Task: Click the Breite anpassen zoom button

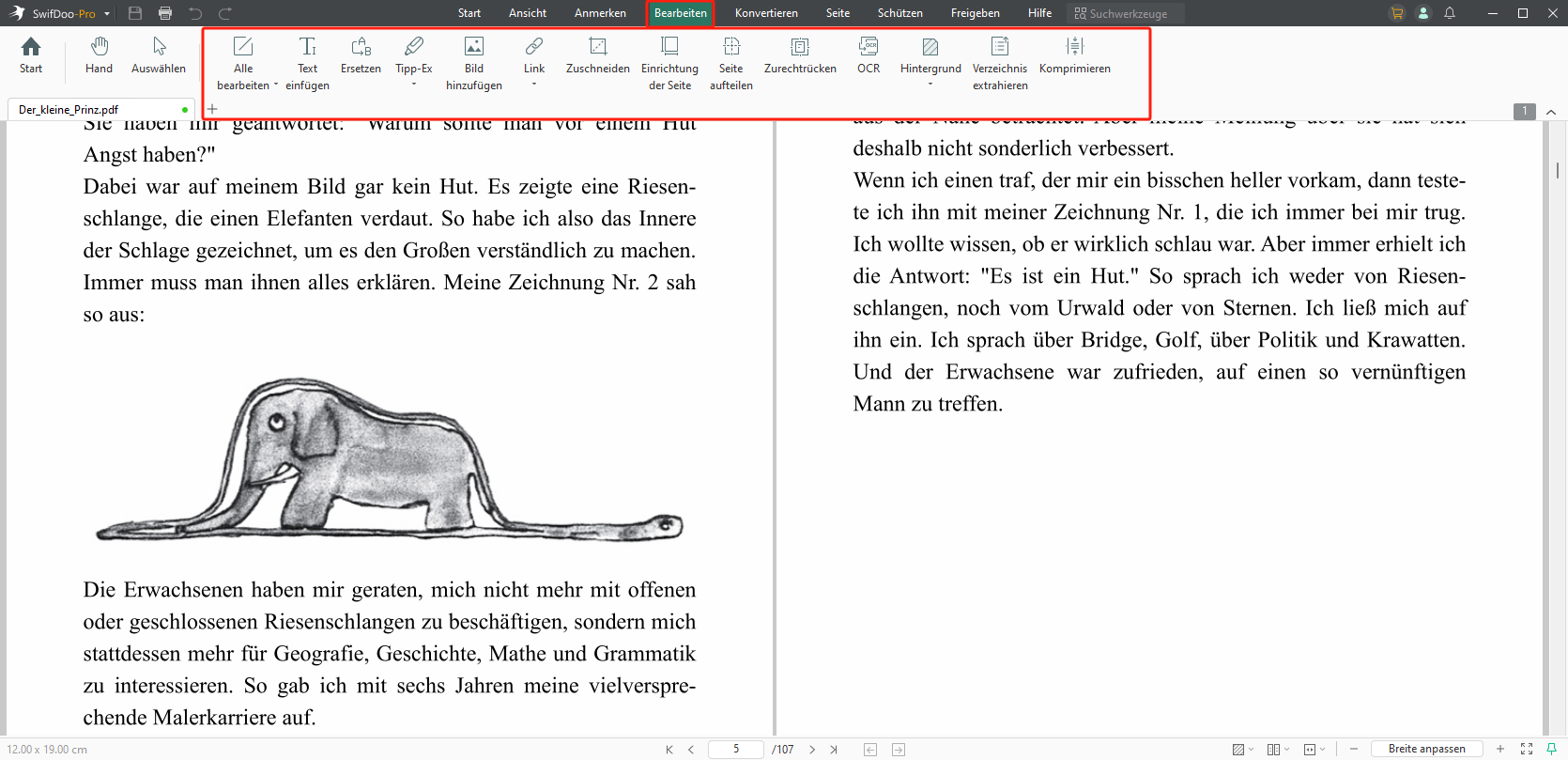Action: pos(1426,749)
